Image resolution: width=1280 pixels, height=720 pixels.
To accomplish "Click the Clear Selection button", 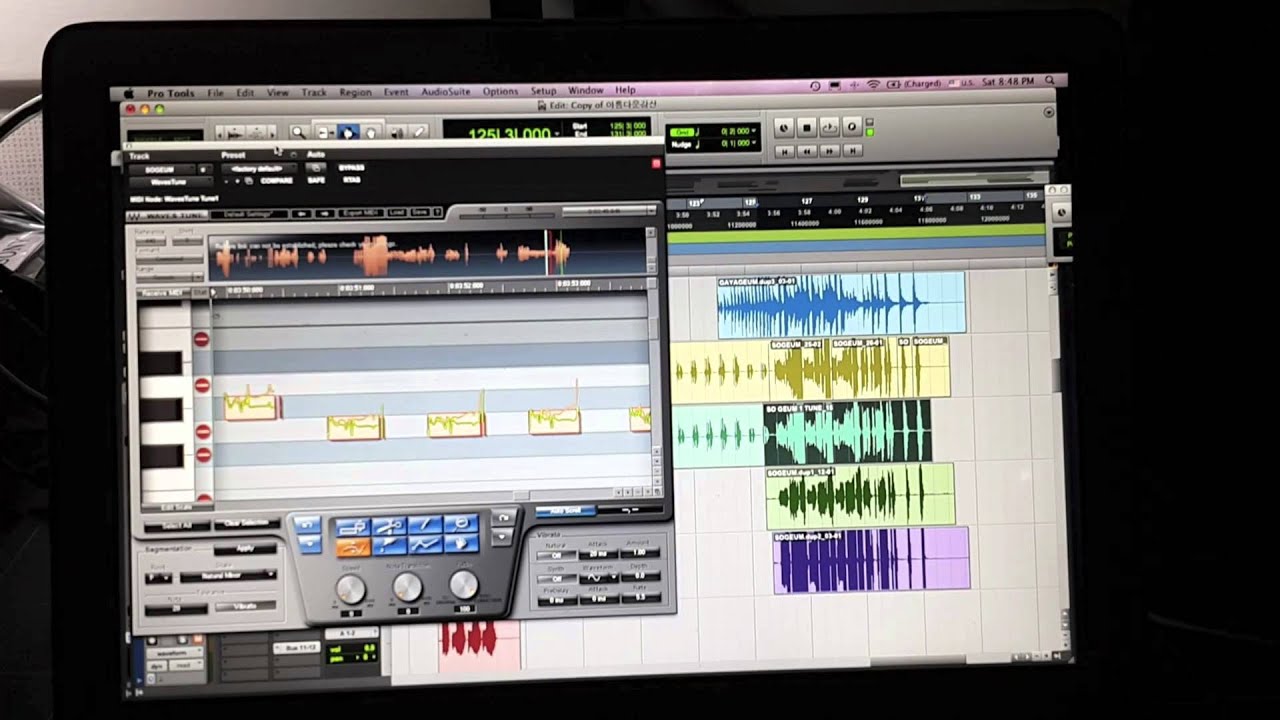I will click(x=247, y=523).
